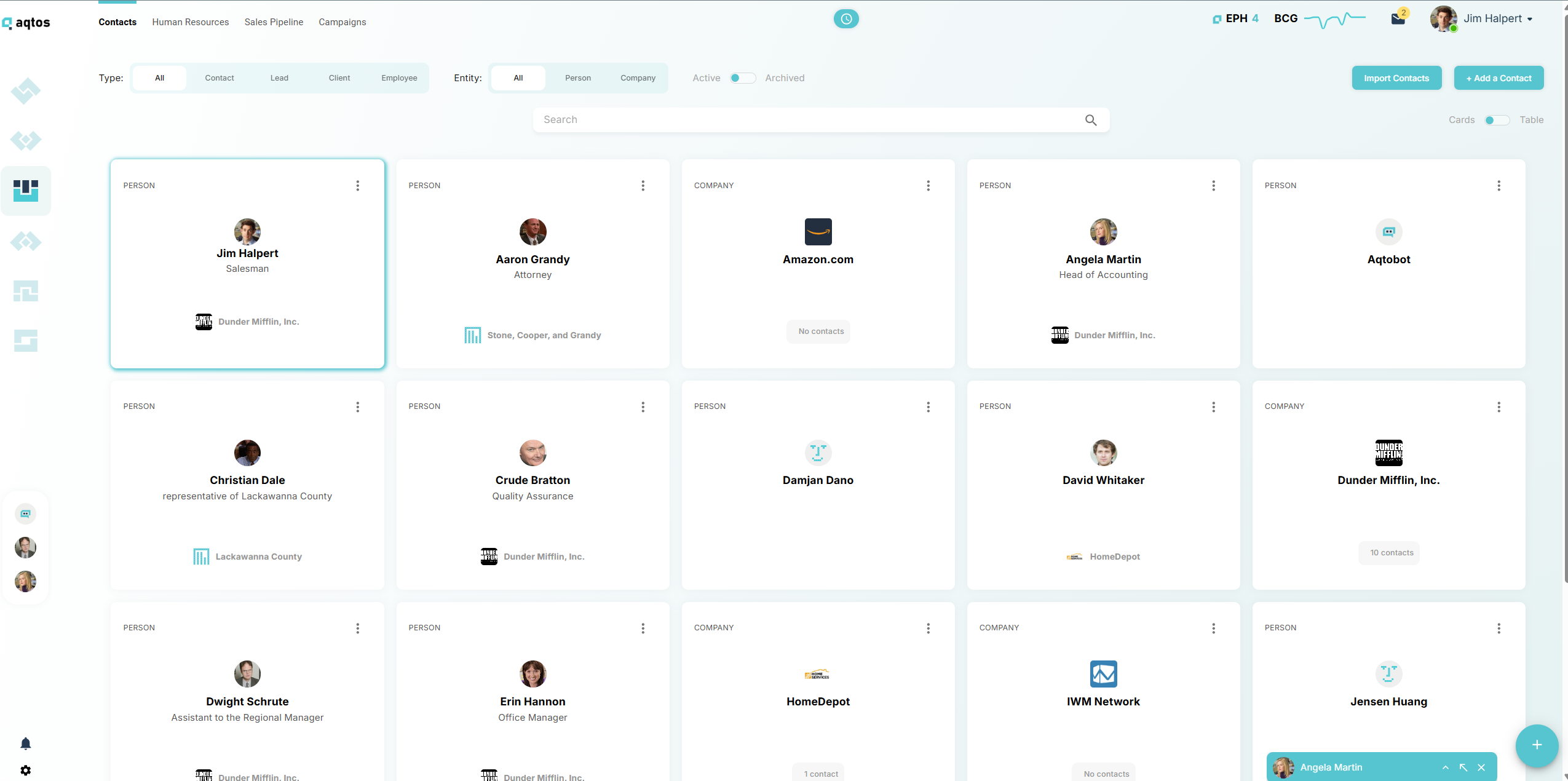Go to the Sales Pipeline tab
The width and height of the screenshot is (1568, 781).
click(x=274, y=22)
